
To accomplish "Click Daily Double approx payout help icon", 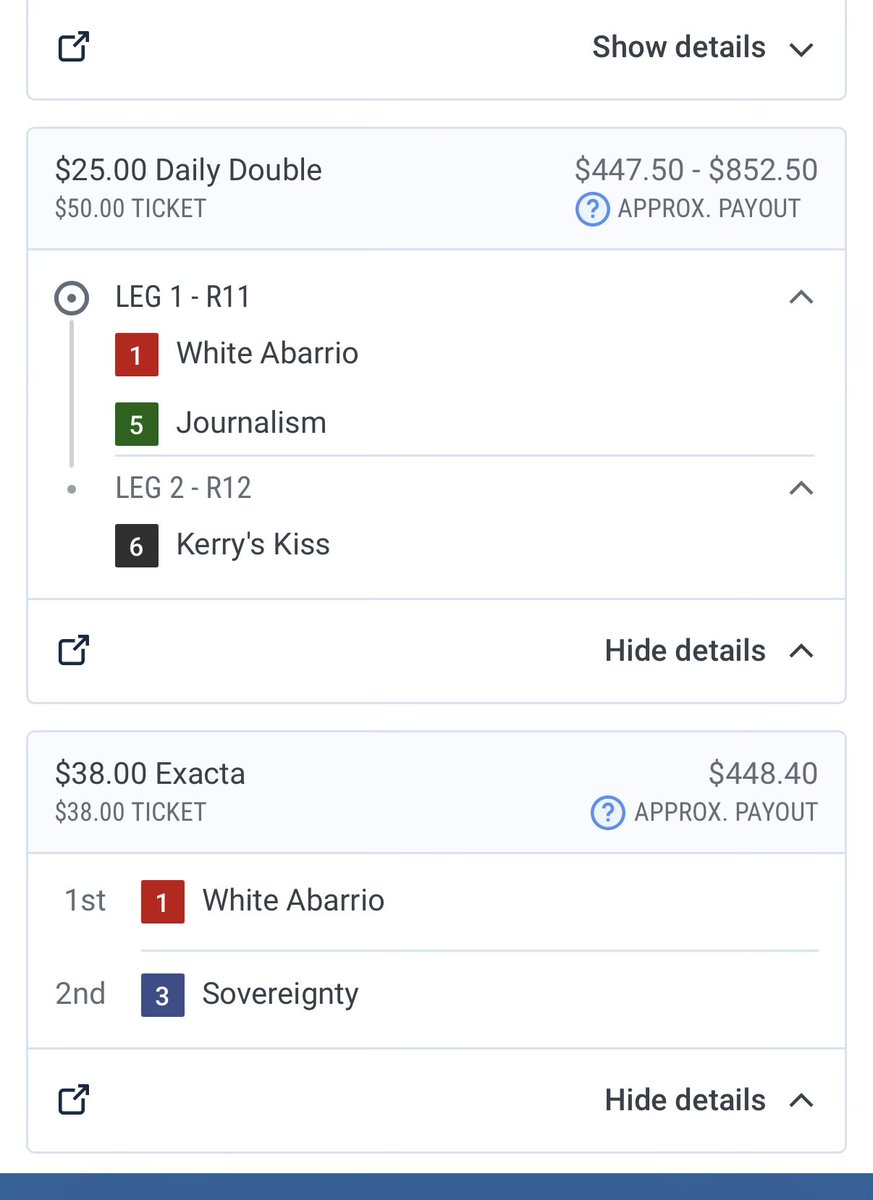I will [593, 209].
